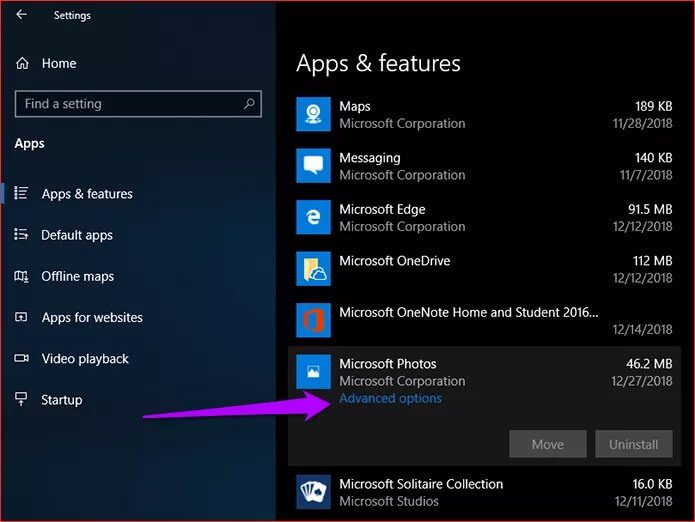The width and height of the screenshot is (695, 522).
Task: Click the Video playback camera icon
Action: click(21, 358)
